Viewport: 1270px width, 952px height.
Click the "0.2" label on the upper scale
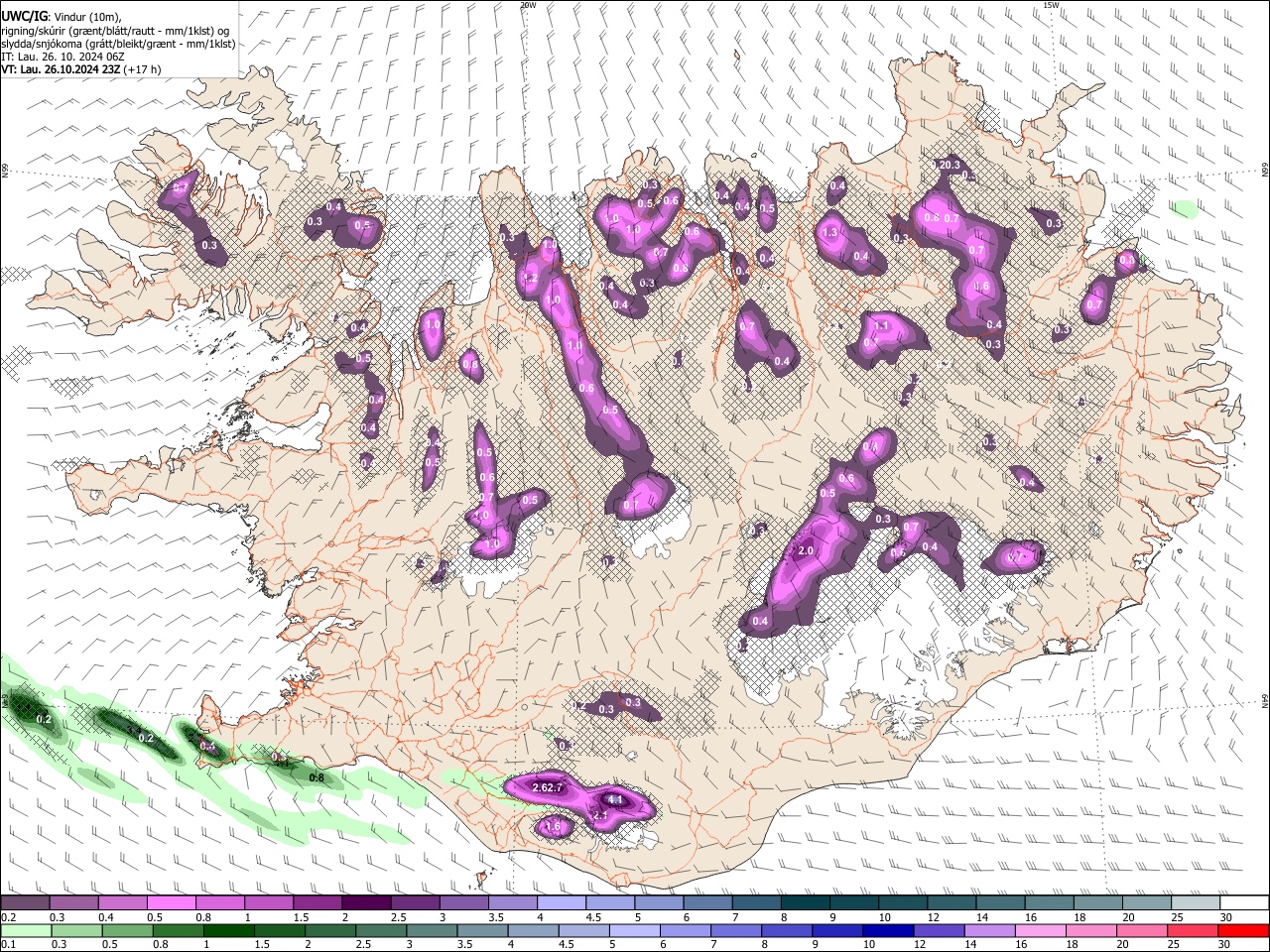(9, 917)
